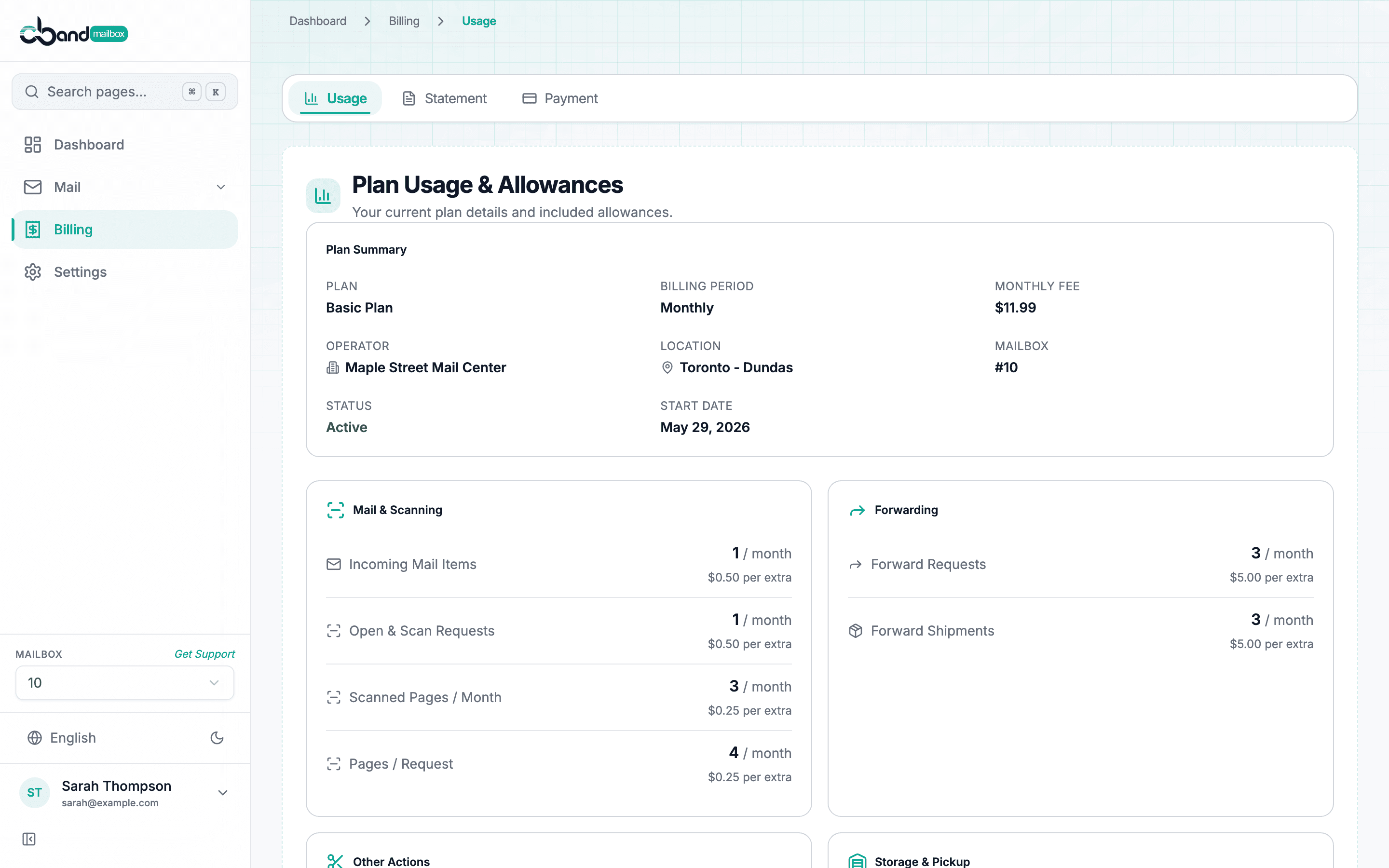Click the Forward Requests arrow icon
This screenshot has height=868, width=1389.
[856, 564]
